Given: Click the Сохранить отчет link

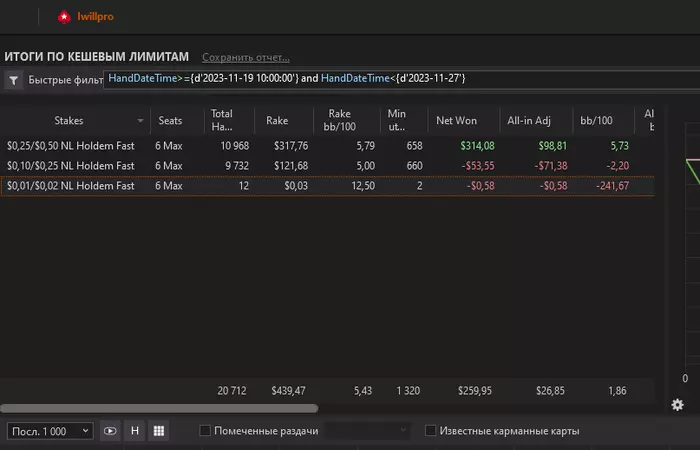Looking at the screenshot, I should click(x=246, y=57).
